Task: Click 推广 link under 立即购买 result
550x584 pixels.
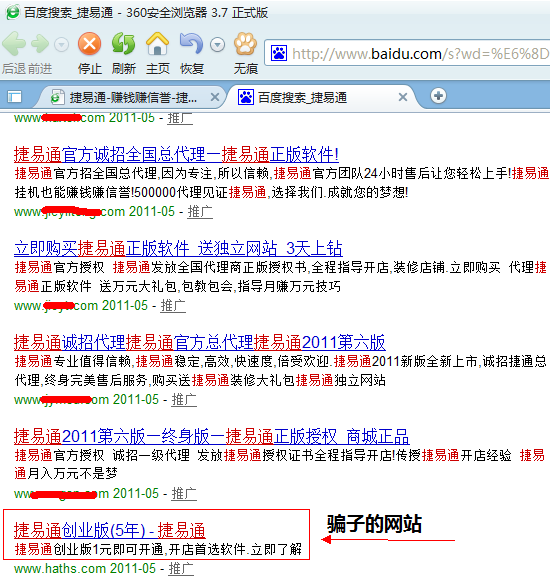Action: coord(173,306)
